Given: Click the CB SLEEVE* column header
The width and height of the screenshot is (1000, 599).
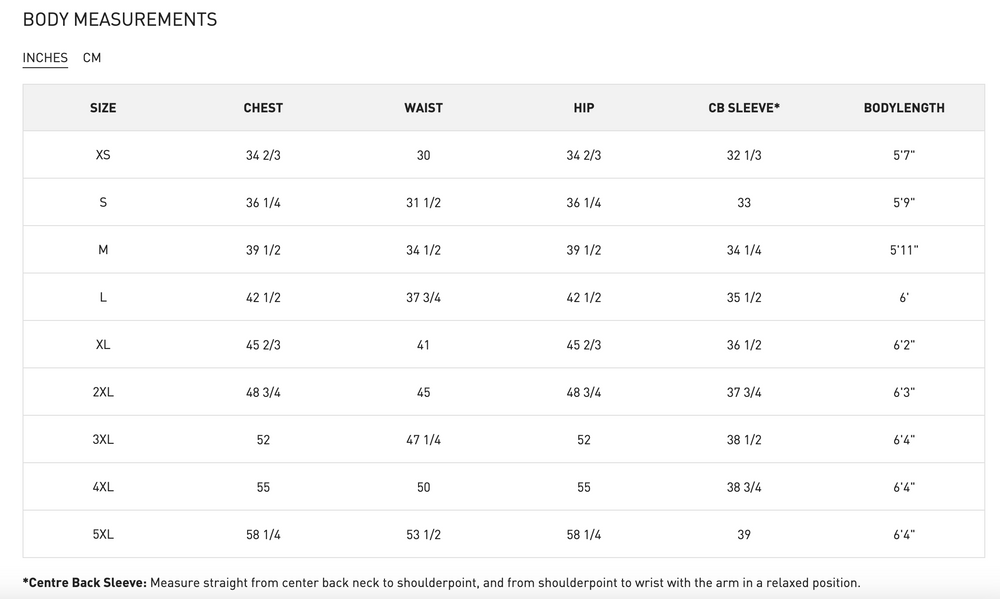Looking at the screenshot, I should tap(744, 108).
